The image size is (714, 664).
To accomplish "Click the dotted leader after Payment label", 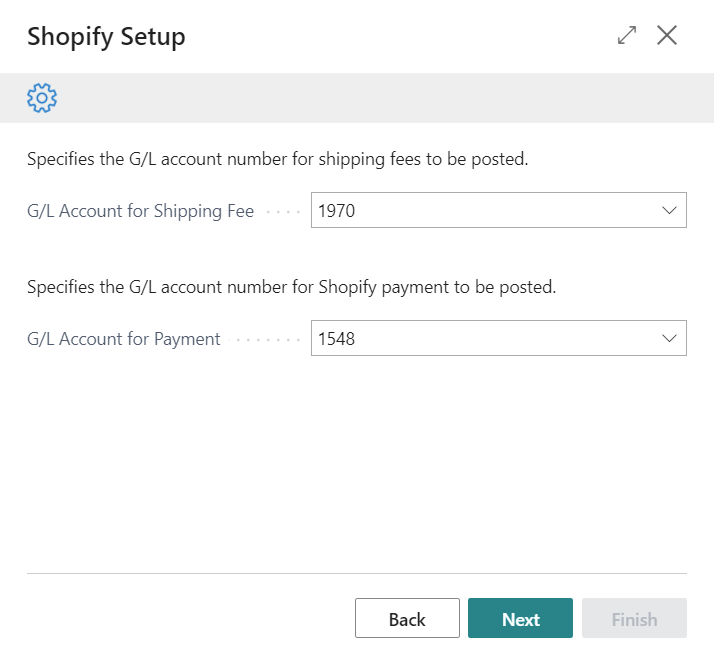I will [x=265, y=339].
